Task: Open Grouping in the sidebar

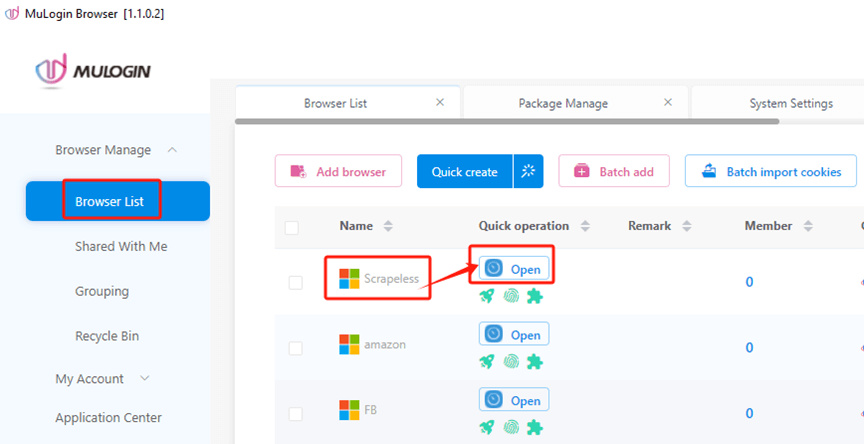Action: tap(102, 291)
